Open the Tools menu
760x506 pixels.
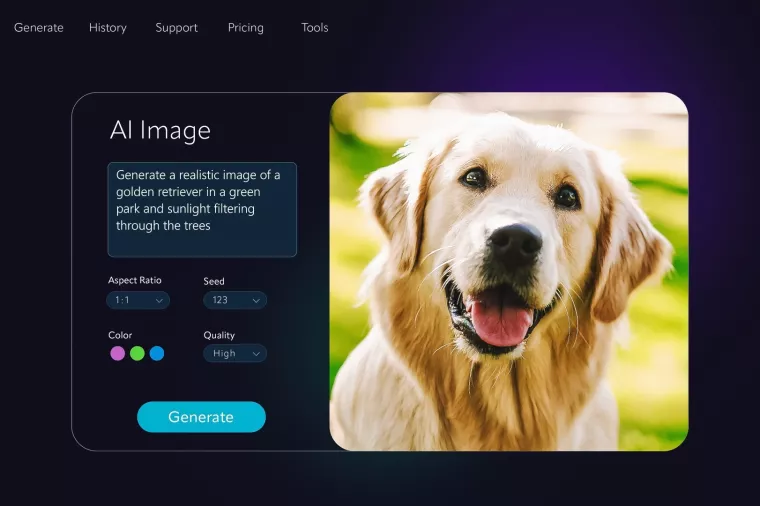[315, 28]
